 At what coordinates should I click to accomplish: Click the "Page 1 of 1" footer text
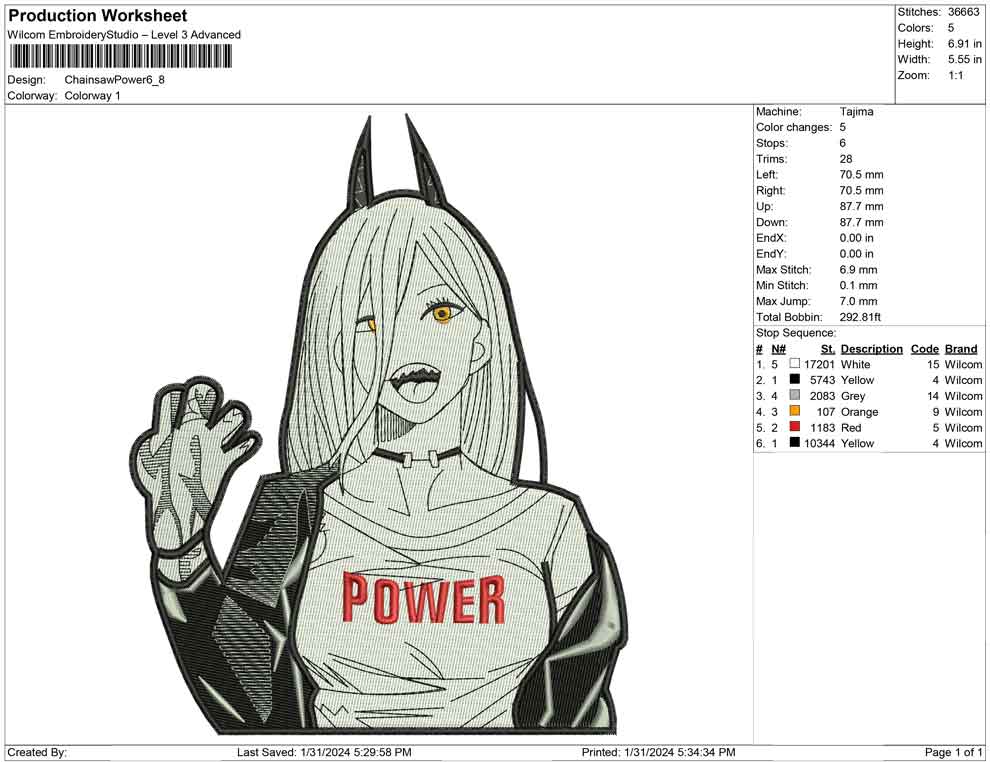click(x=953, y=752)
